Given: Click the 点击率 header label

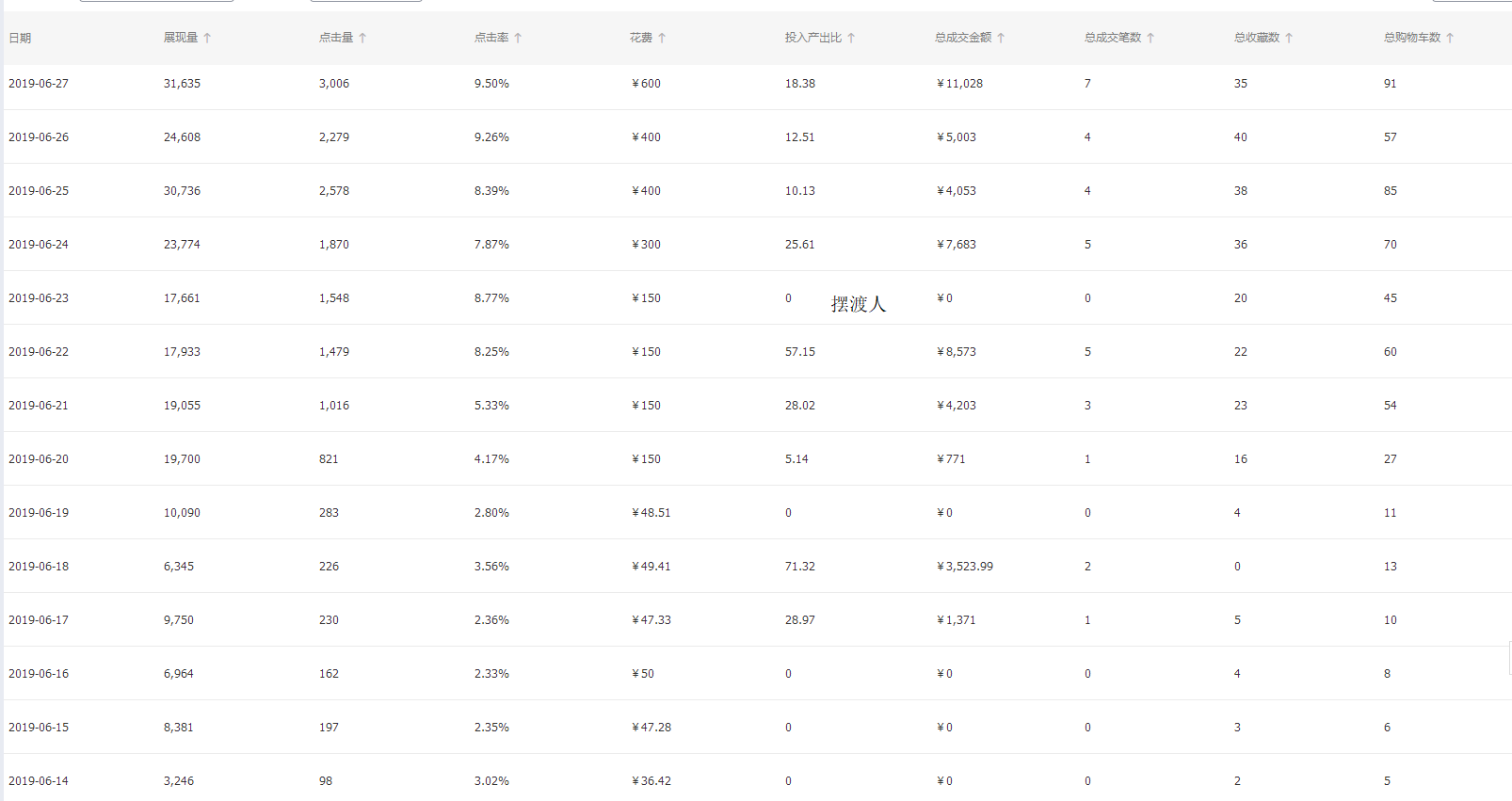Looking at the screenshot, I should (x=491, y=38).
